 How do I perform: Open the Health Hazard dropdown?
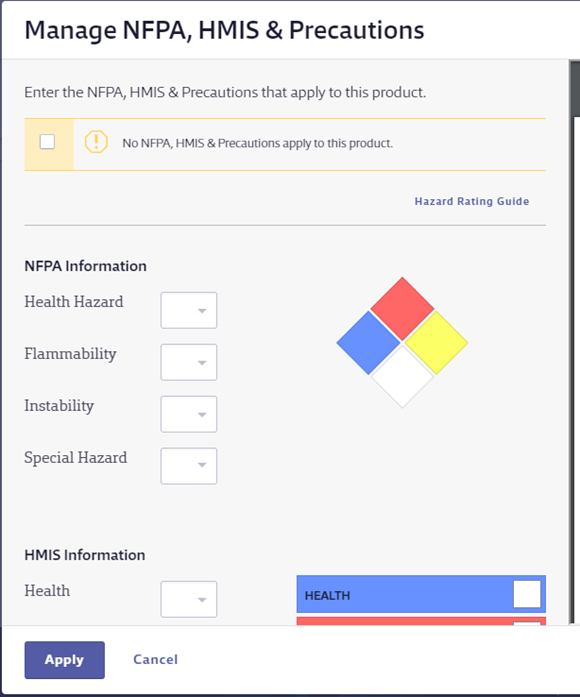189,310
